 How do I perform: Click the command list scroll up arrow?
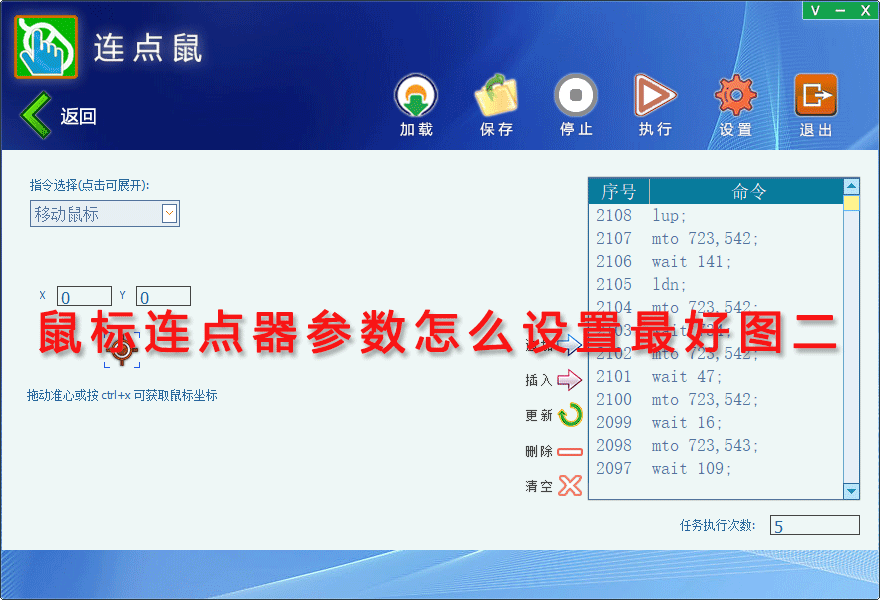(x=851, y=186)
